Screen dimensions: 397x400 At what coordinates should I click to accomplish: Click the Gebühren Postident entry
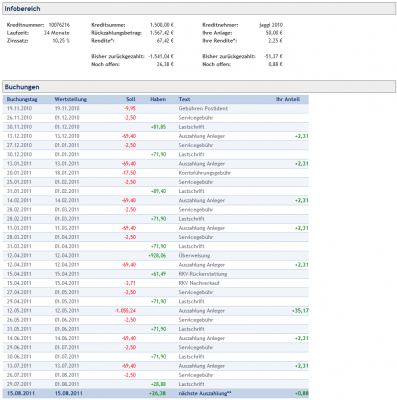pyautogui.click(x=203, y=109)
